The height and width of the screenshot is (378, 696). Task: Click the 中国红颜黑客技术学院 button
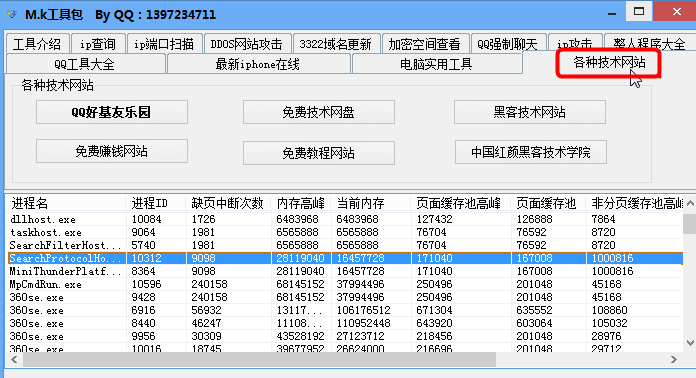point(531,152)
